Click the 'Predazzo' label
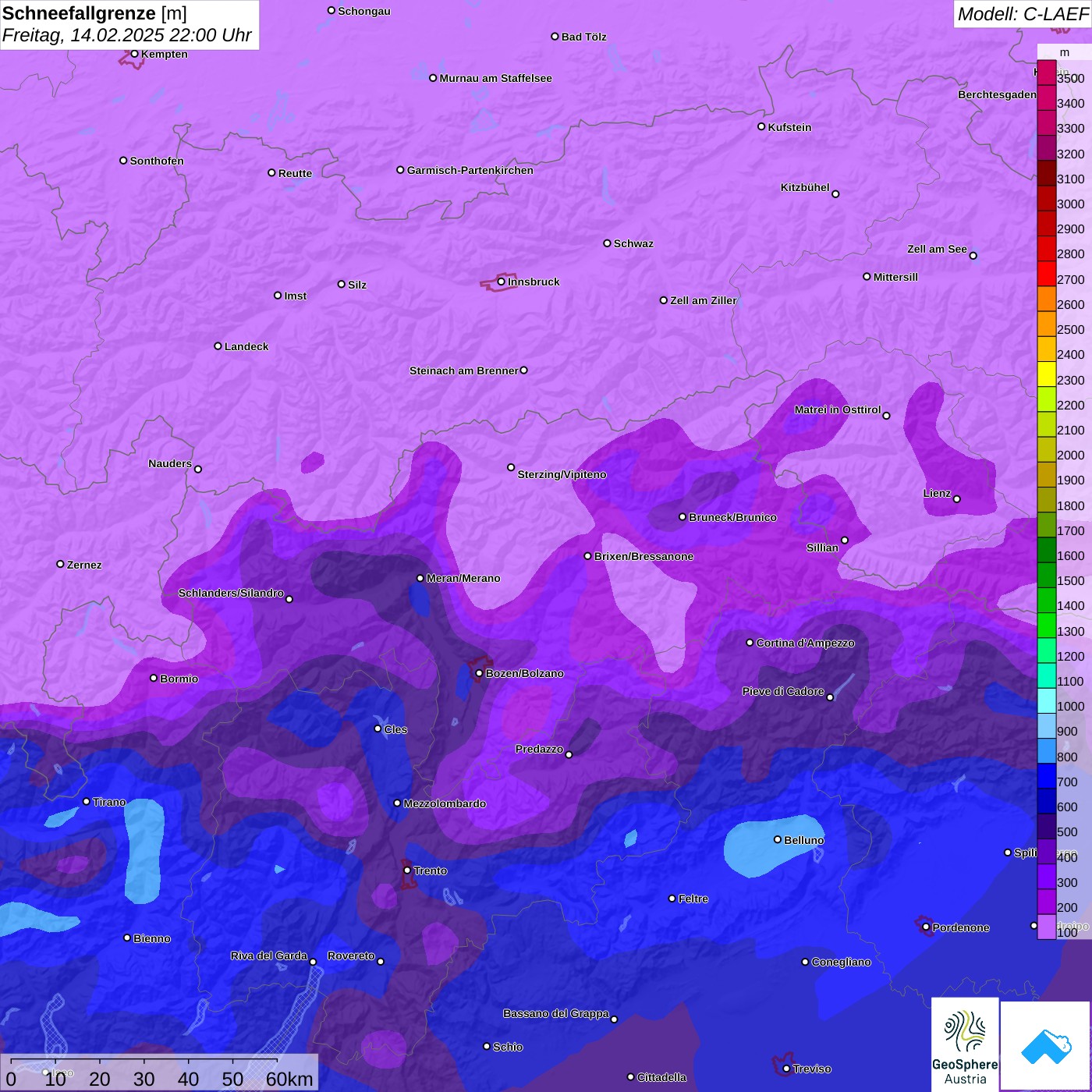Viewport: 1092px width, 1092px height. 539,749
